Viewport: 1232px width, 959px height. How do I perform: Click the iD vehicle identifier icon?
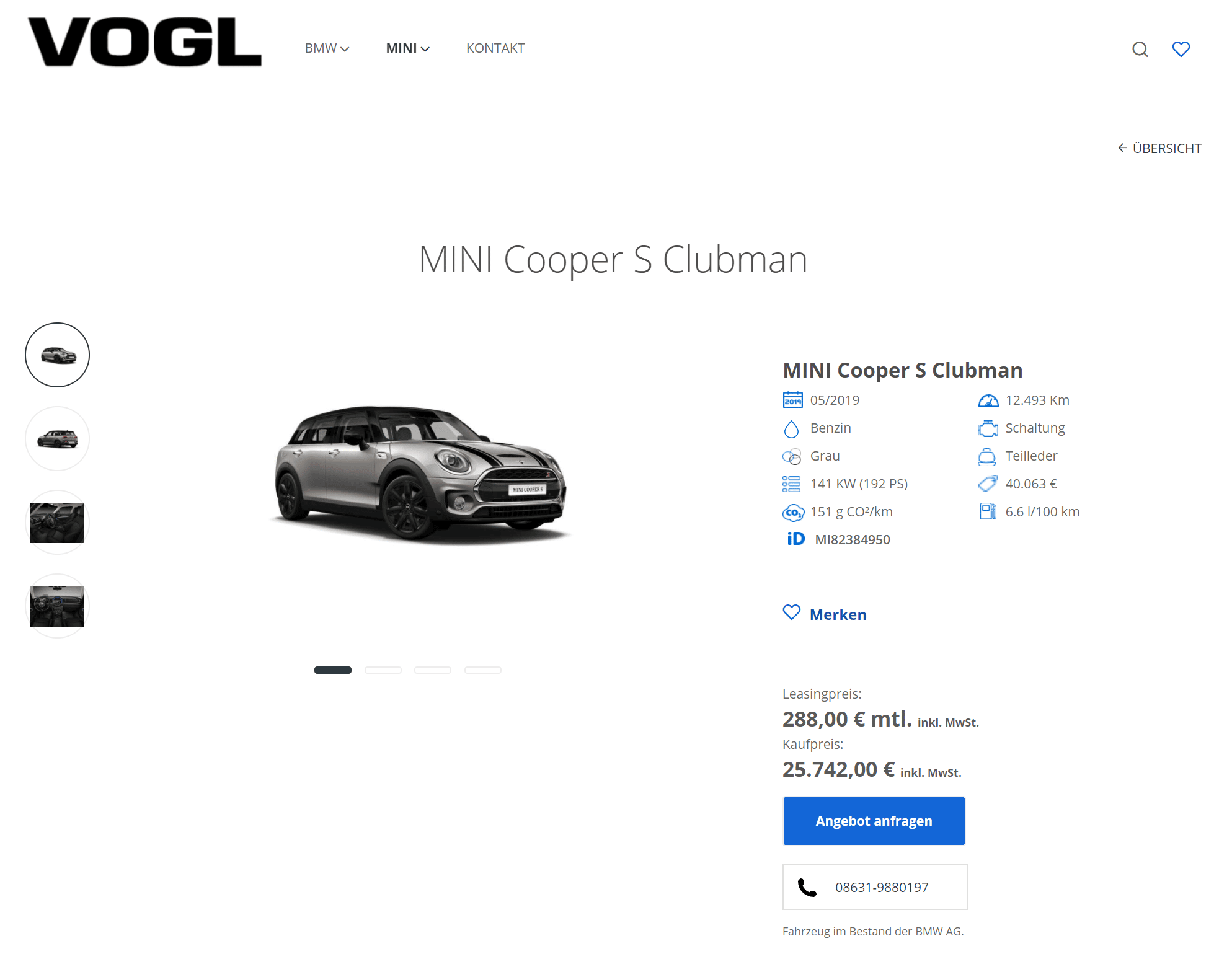[x=795, y=539]
